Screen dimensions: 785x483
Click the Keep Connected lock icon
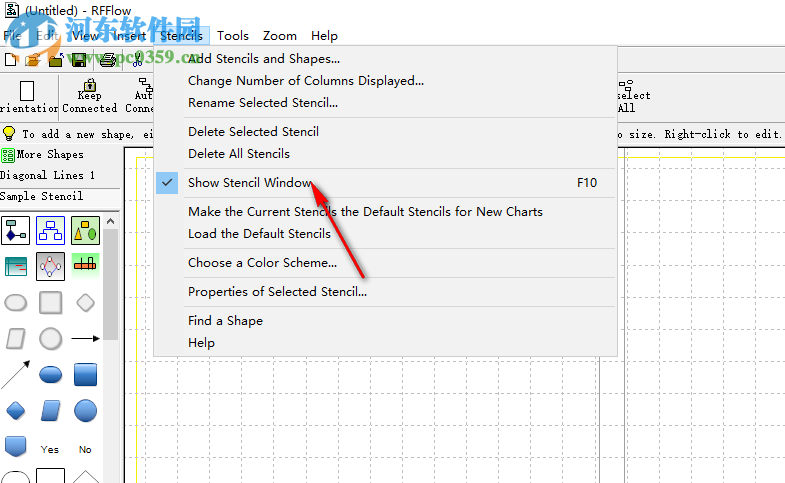[x=90, y=85]
